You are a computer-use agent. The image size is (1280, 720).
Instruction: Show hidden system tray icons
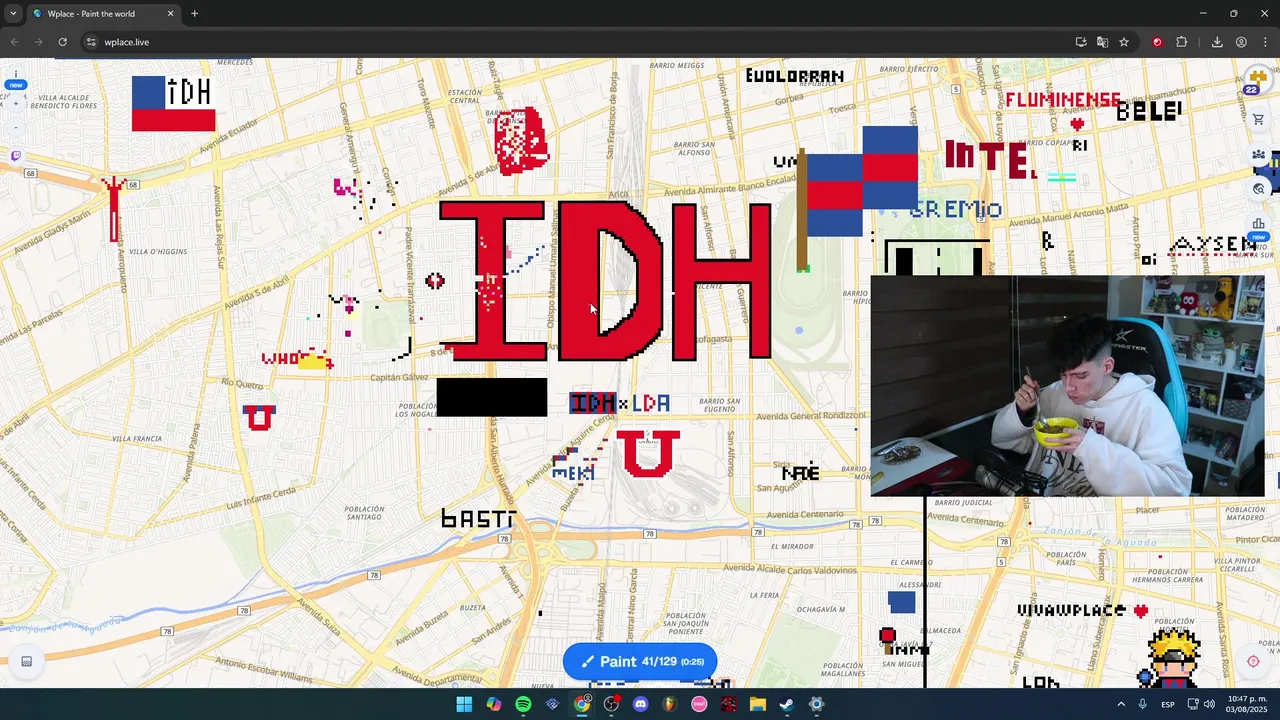click(x=1120, y=704)
